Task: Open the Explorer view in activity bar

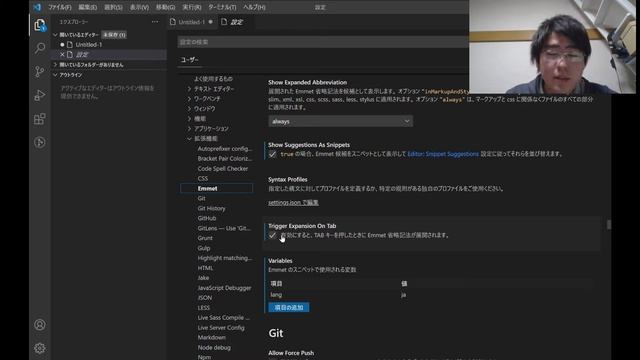Action: pos(40,25)
